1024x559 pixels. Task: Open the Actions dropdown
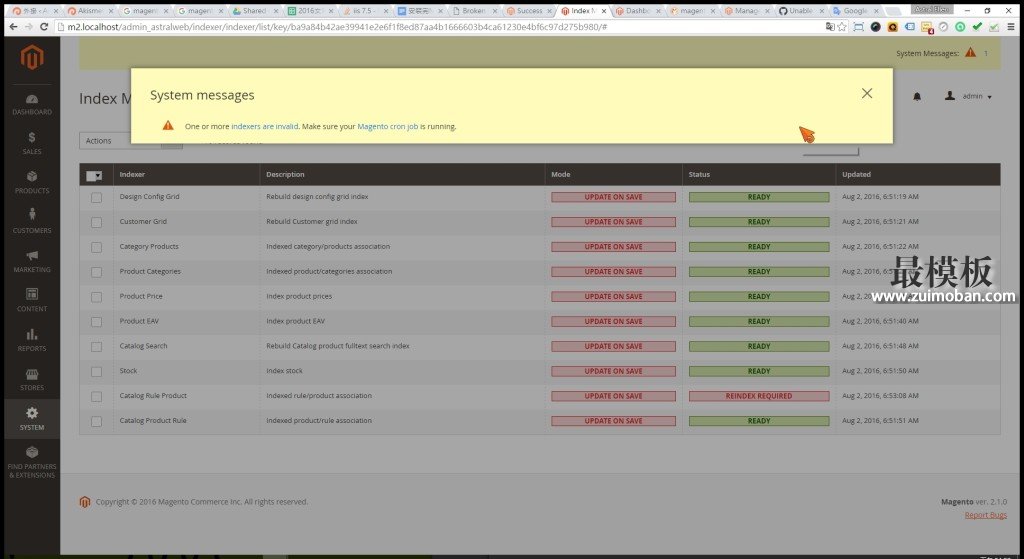pyautogui.click(x=130, y=140)
